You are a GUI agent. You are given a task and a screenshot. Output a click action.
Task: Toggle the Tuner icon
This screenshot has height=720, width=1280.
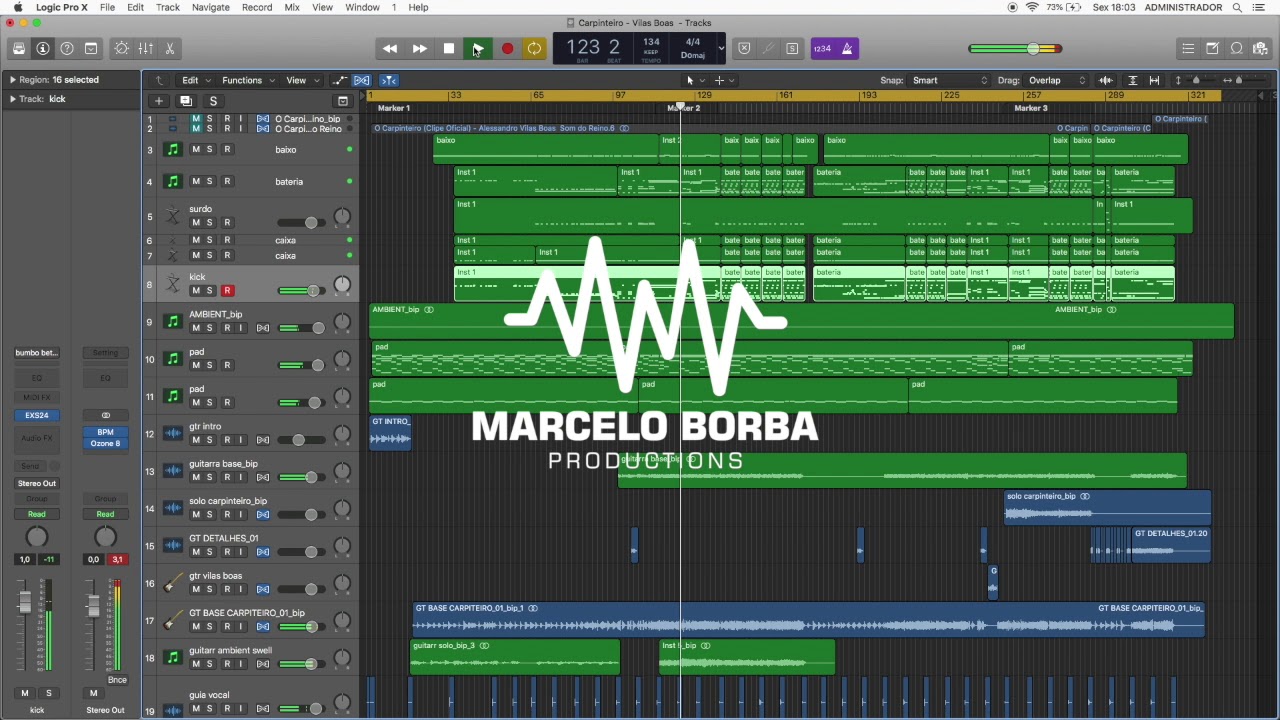tap(768, 48)
